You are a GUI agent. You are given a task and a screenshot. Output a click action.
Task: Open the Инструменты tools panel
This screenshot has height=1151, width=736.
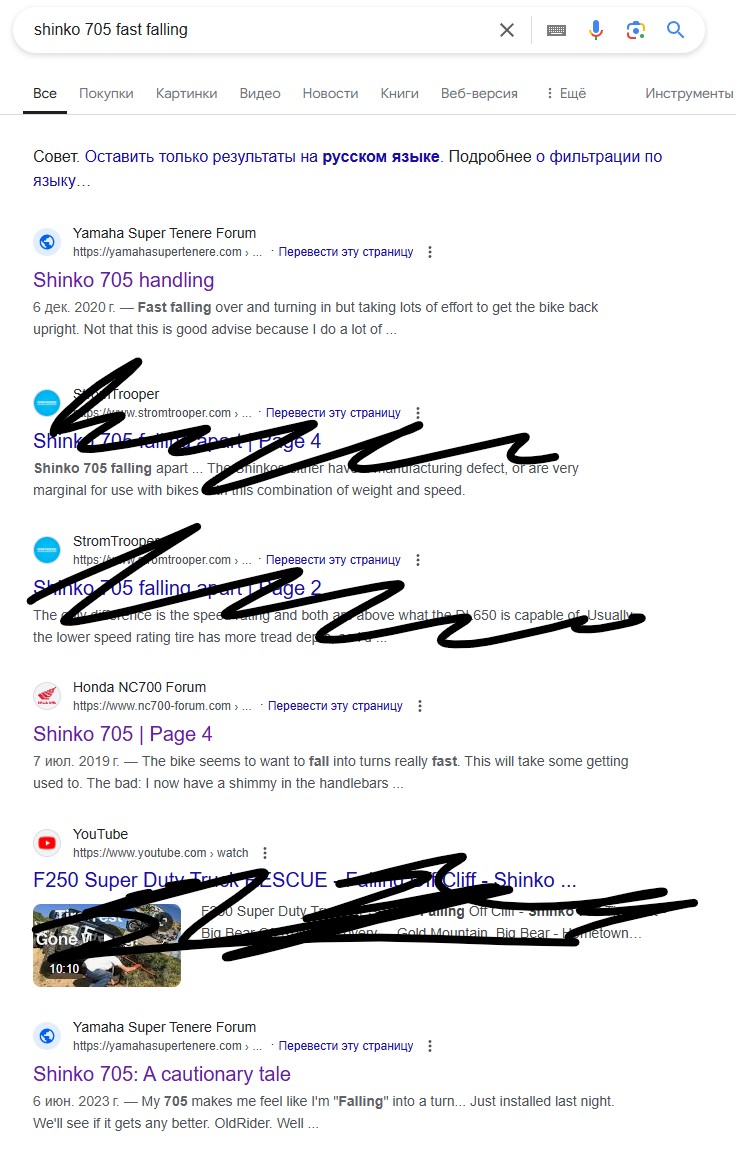click(x=689, y=93)
